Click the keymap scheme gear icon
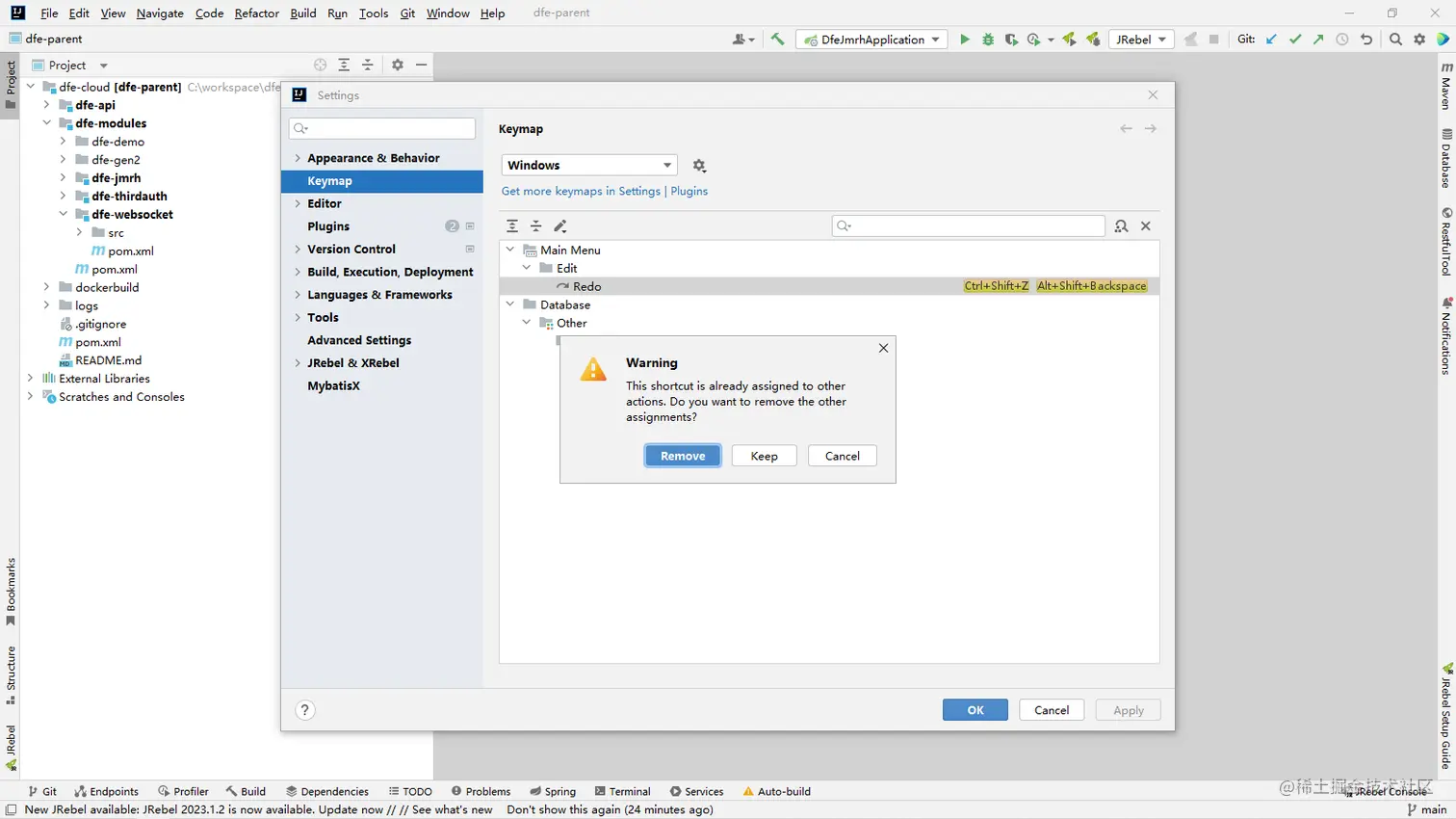Viewport: 1456px width, 819px height. tap(699, 166)
